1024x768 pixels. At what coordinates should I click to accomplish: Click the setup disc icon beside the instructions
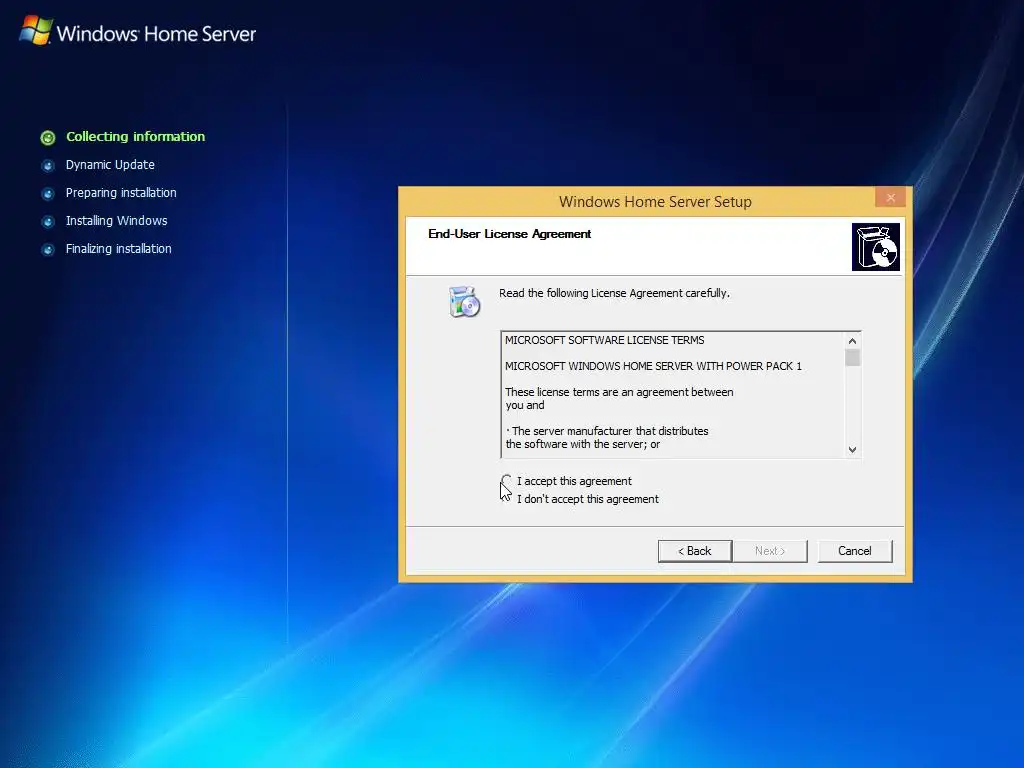[x=464, y=302]
